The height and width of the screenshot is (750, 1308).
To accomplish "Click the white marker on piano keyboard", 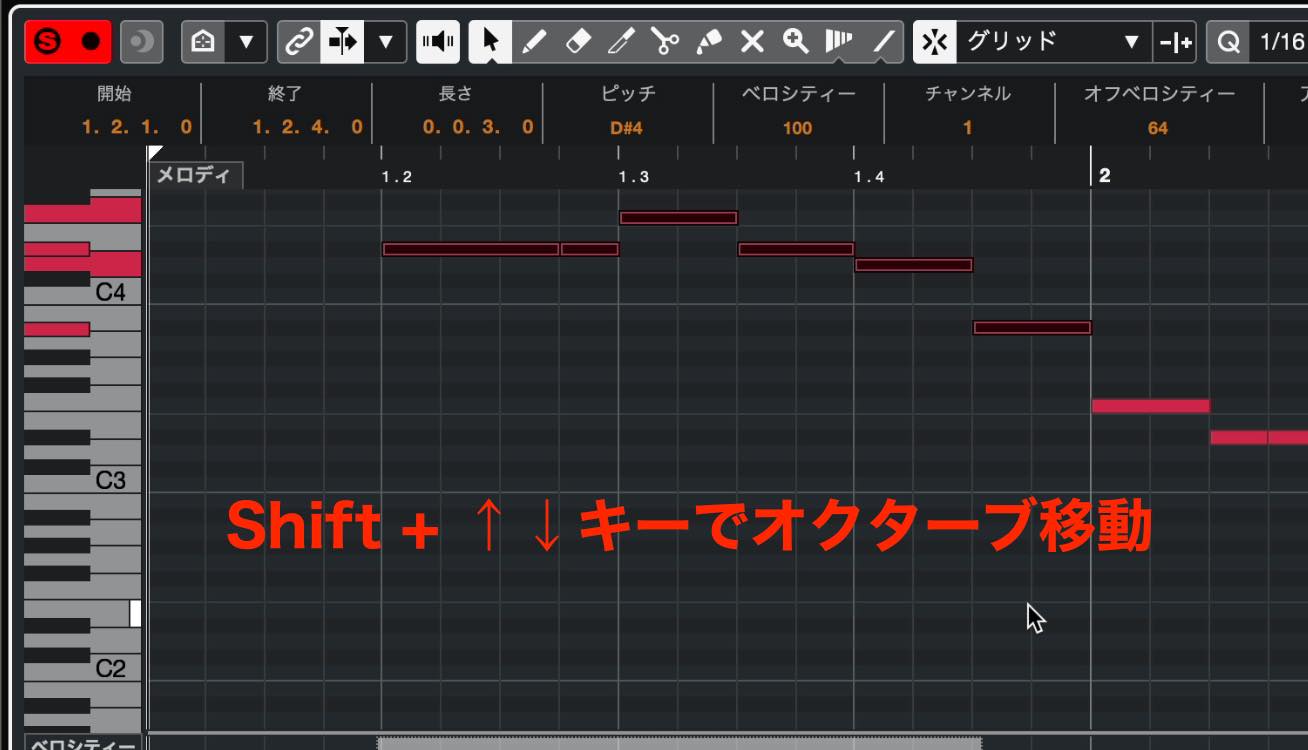I will (135, 613).
